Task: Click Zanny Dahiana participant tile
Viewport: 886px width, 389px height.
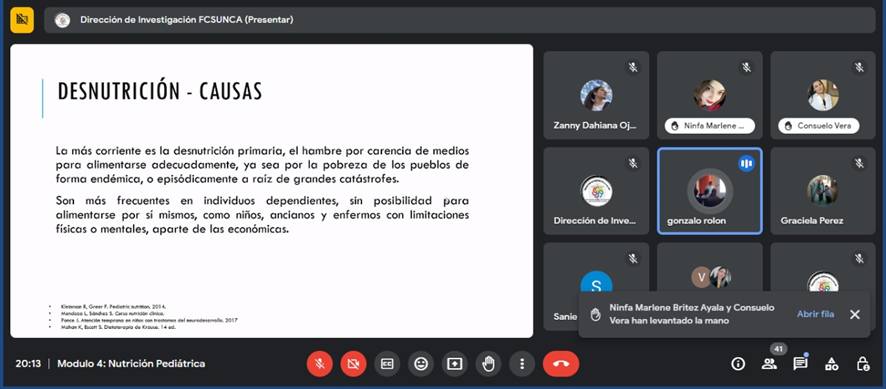Action: click(596, 95)
